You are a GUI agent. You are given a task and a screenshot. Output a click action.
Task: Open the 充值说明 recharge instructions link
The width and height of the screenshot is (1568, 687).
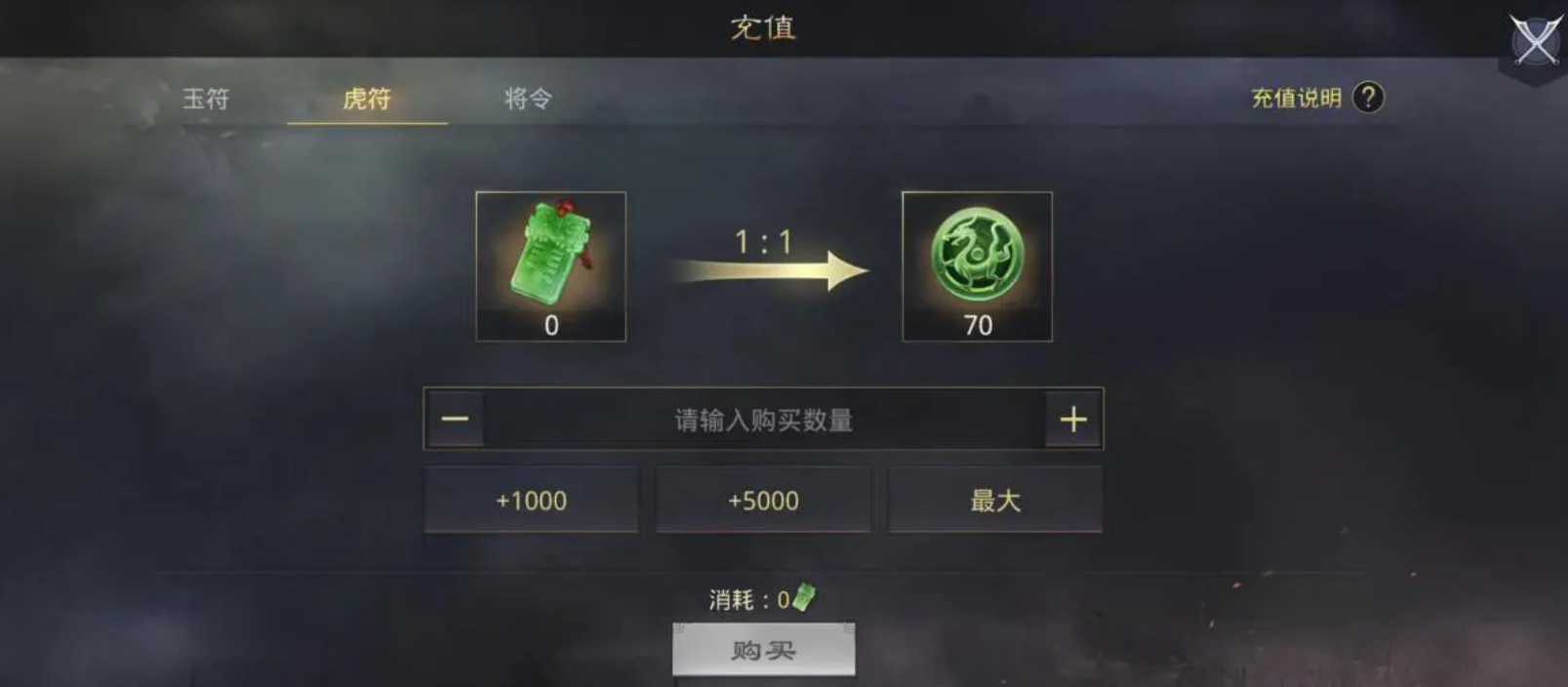point(1296,98)
